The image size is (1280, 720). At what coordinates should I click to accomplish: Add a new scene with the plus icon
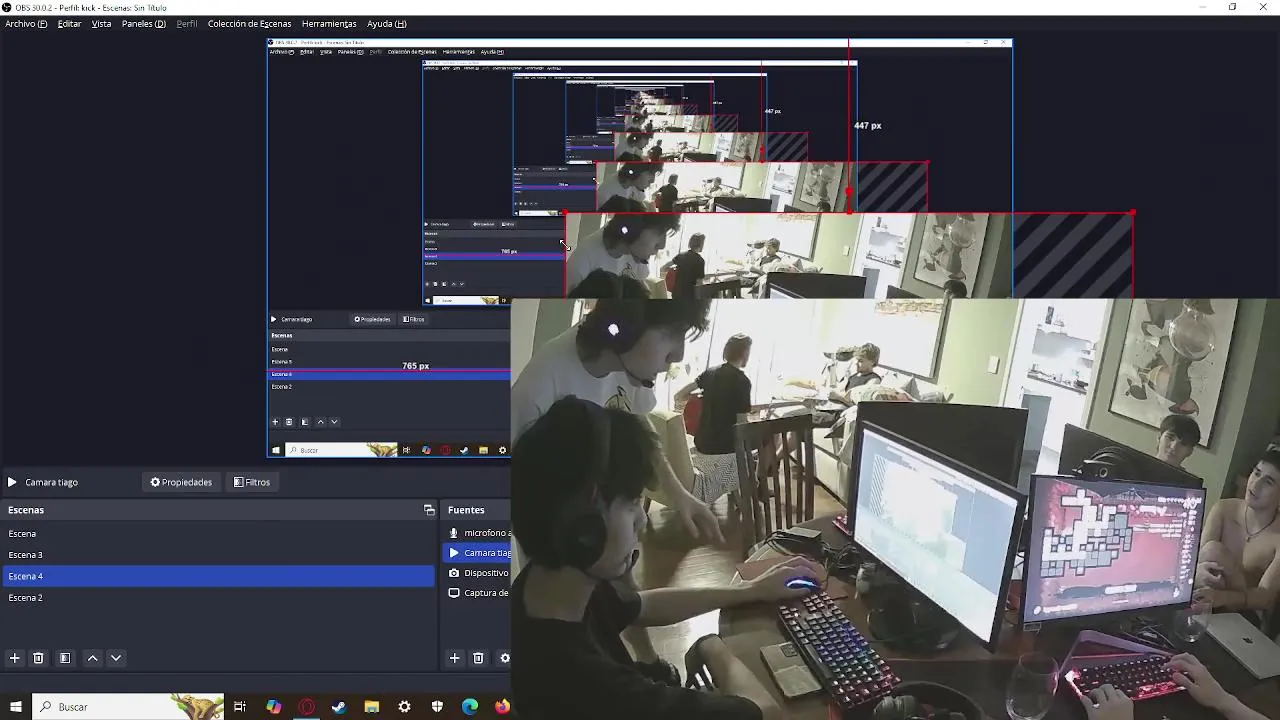click(14, 658)
